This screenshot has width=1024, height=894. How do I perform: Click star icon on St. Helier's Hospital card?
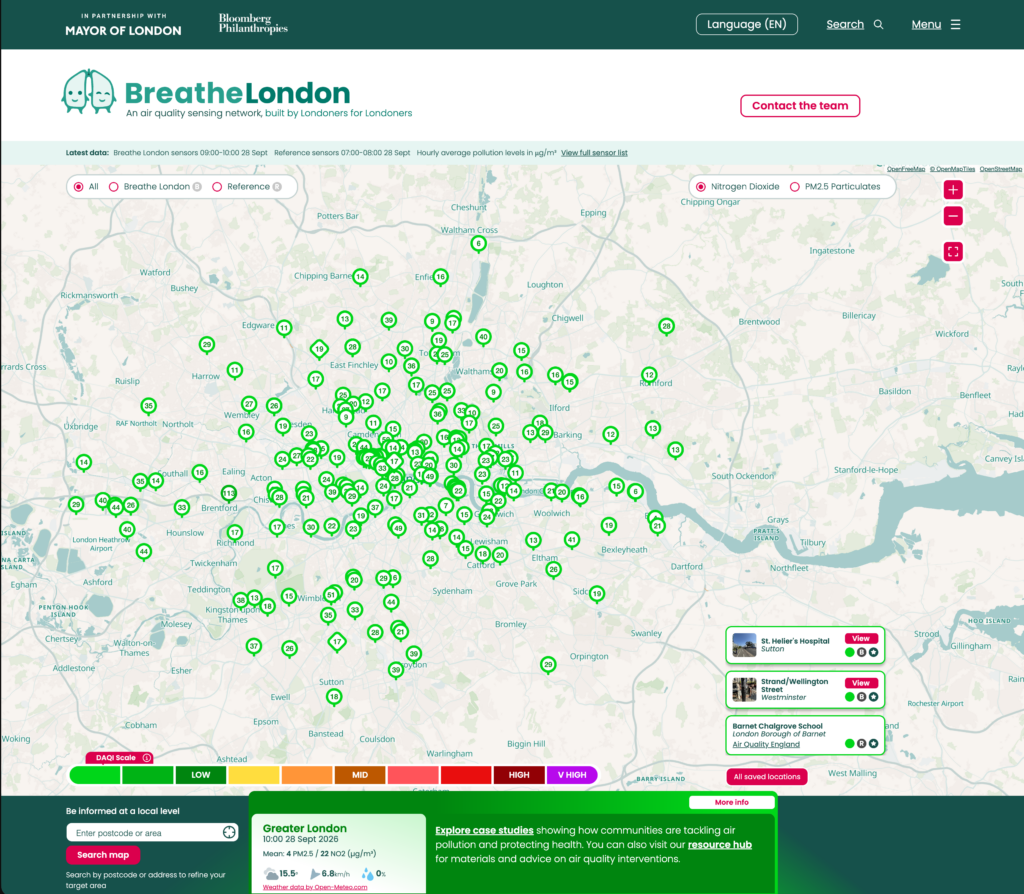[x=873, y=652]
